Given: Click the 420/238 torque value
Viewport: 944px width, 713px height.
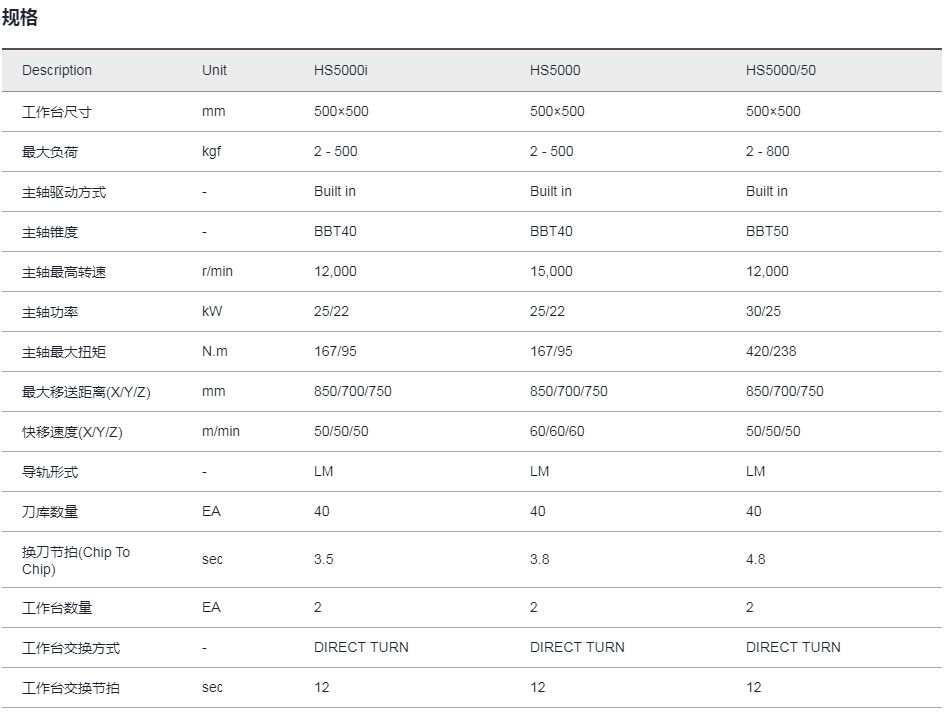Looking at the screenshot, I should tap(771, 351).
